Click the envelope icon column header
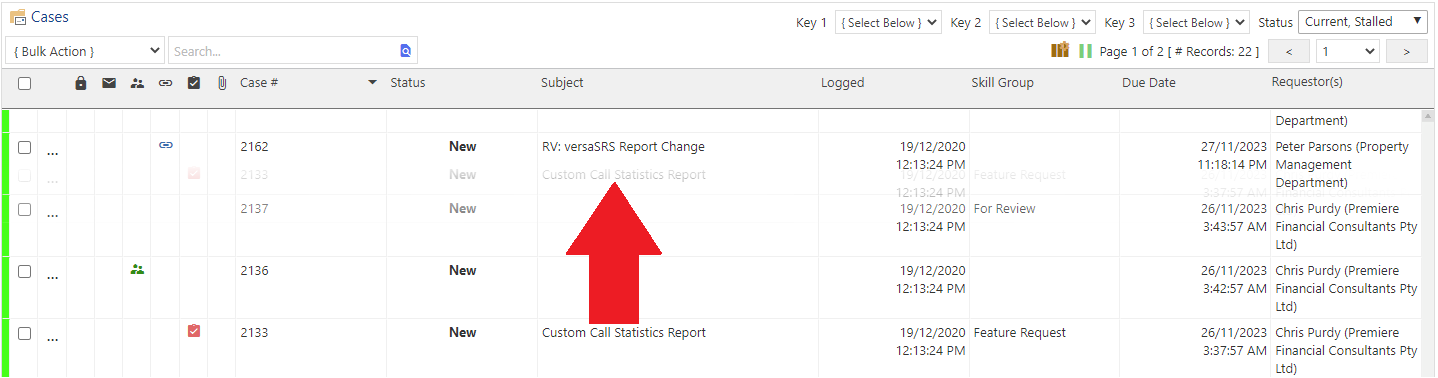Screen dimensions: 1438x378 pyautogui.click(x=109, y=83)
